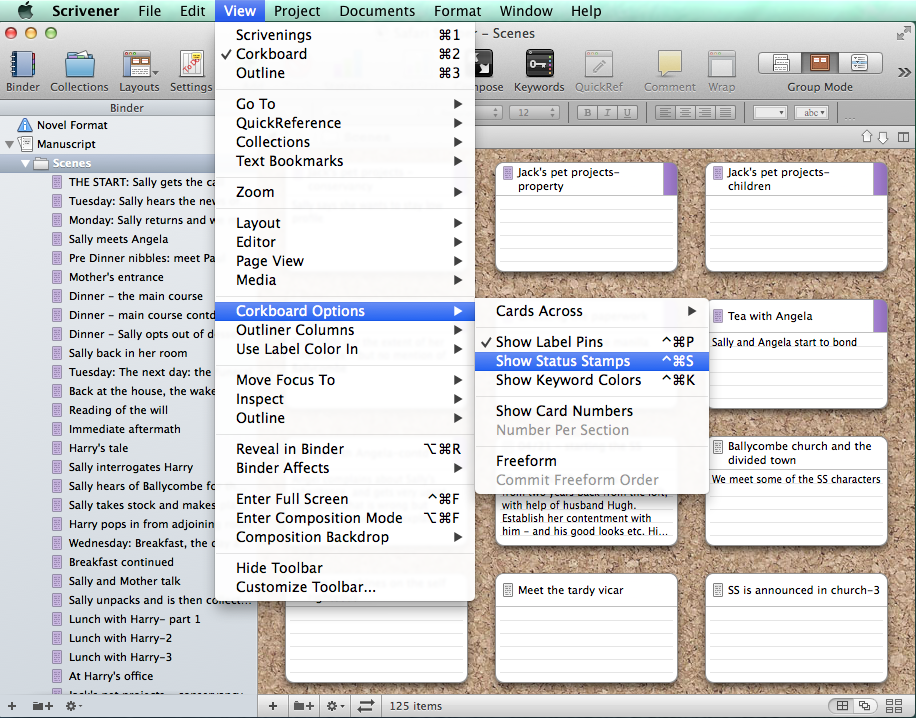Image resolution: width=916 pixels, height=718 pixels.
Task: Enable Show Keyword Colors
Action: coord(592,380)
